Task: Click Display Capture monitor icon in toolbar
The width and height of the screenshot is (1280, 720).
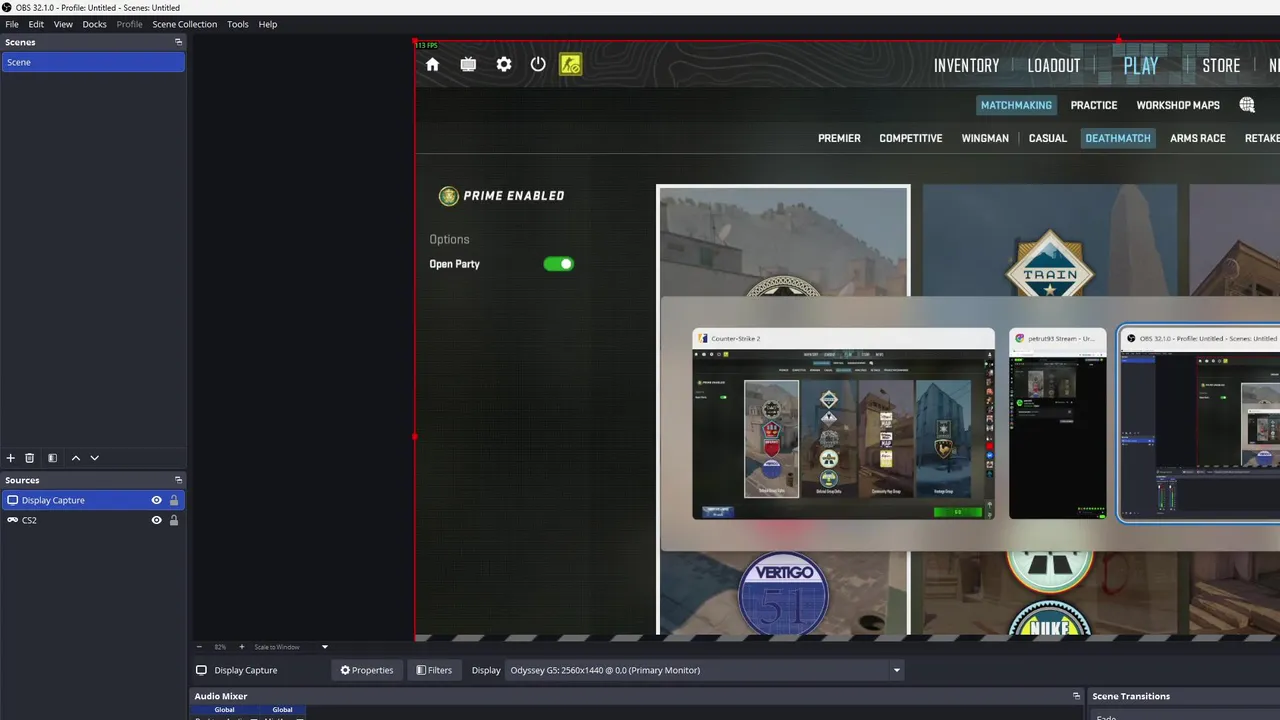Action: point(201,670)
